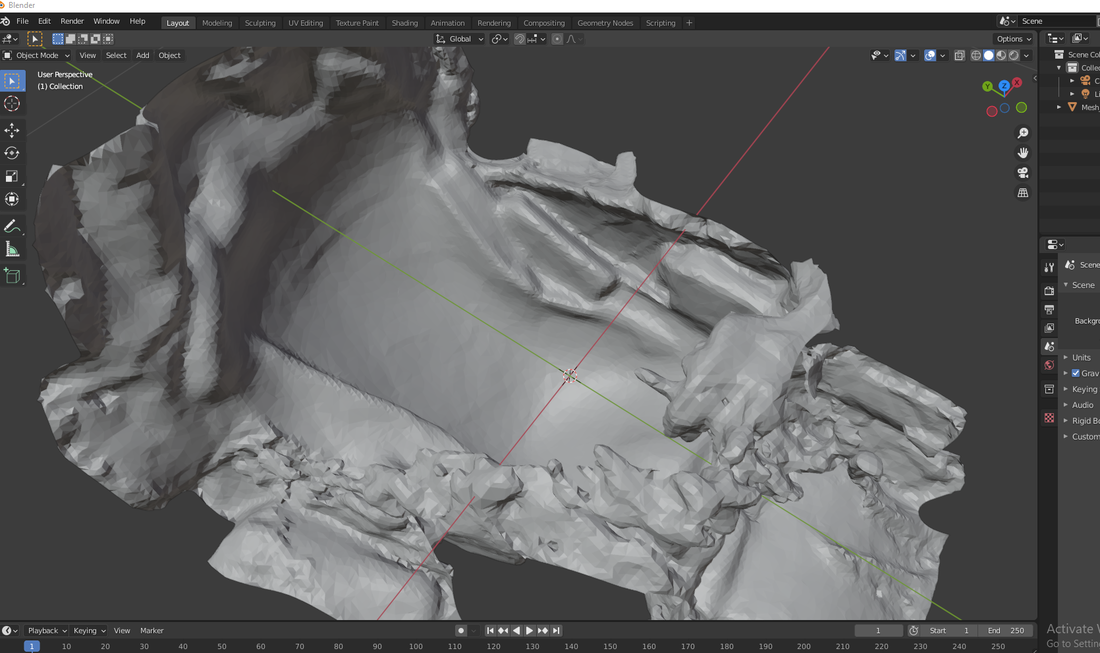The image size is (1100, 653).
Task: Switch to the Sculpting workspace tab
Action: tap(260, 23)
